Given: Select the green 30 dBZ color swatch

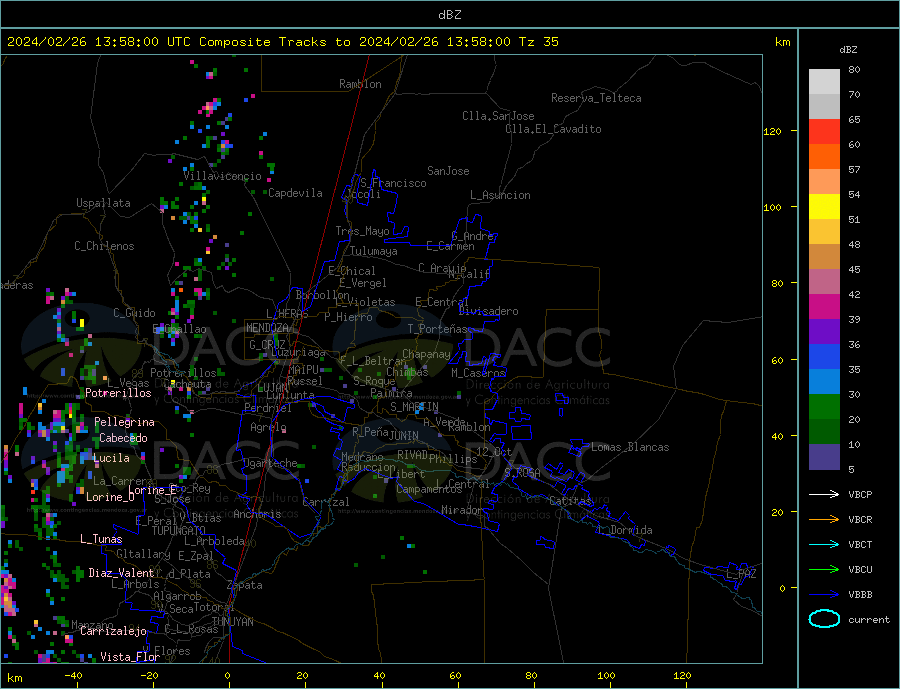Looking at the screenshot, I should (x=824, y=407).
